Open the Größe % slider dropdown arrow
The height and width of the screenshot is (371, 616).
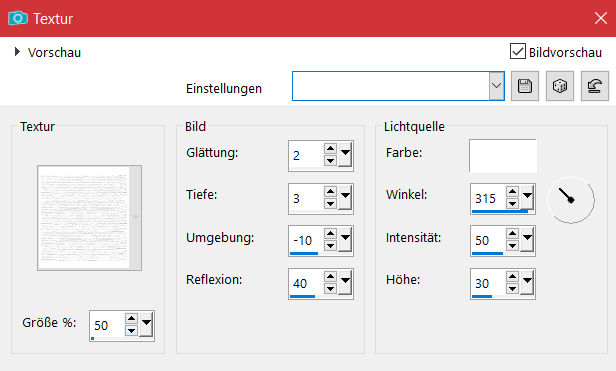click(146, 324)
